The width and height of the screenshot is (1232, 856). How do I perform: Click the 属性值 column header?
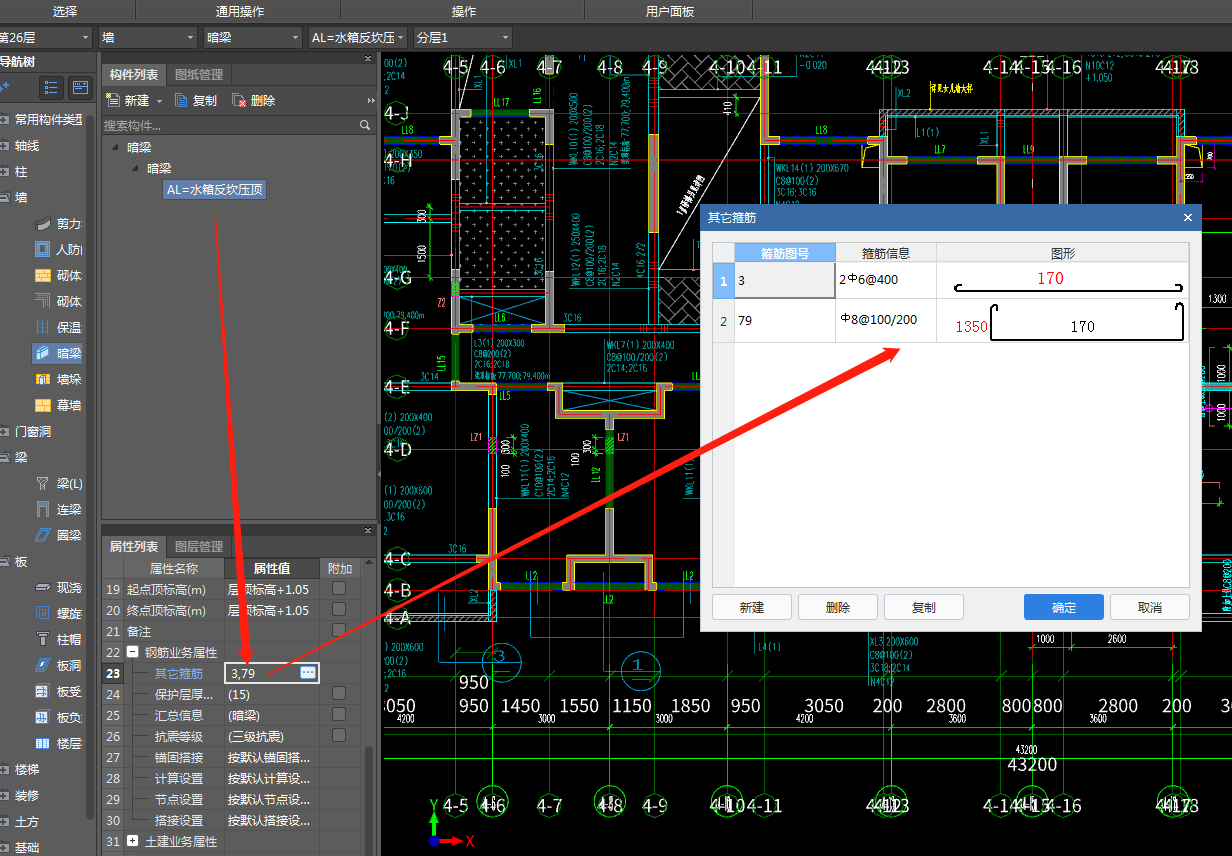click(271, 568)
